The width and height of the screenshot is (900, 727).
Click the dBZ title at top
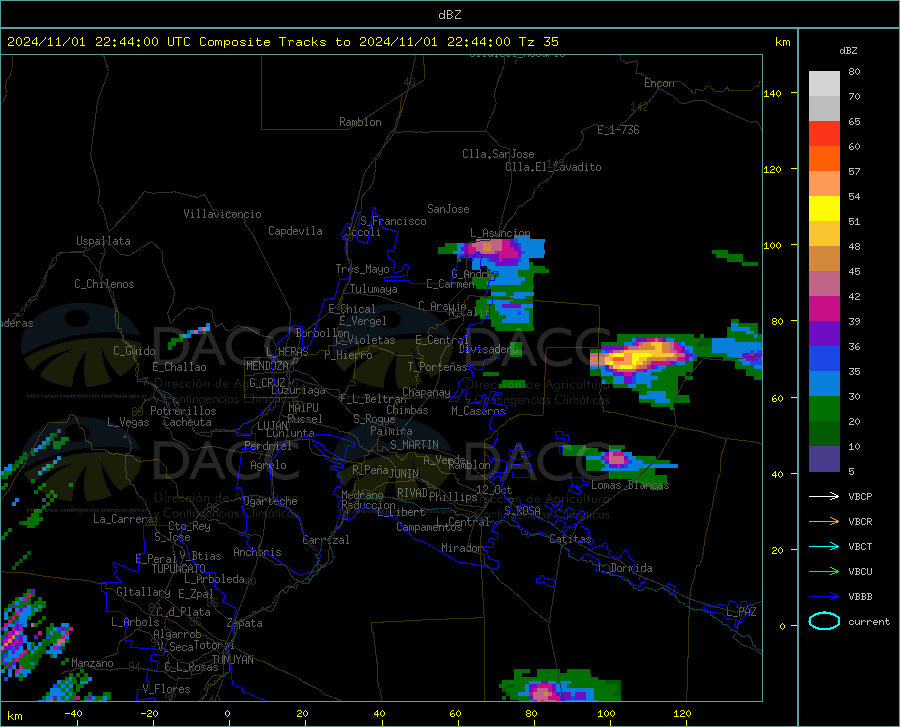[449, 15]
